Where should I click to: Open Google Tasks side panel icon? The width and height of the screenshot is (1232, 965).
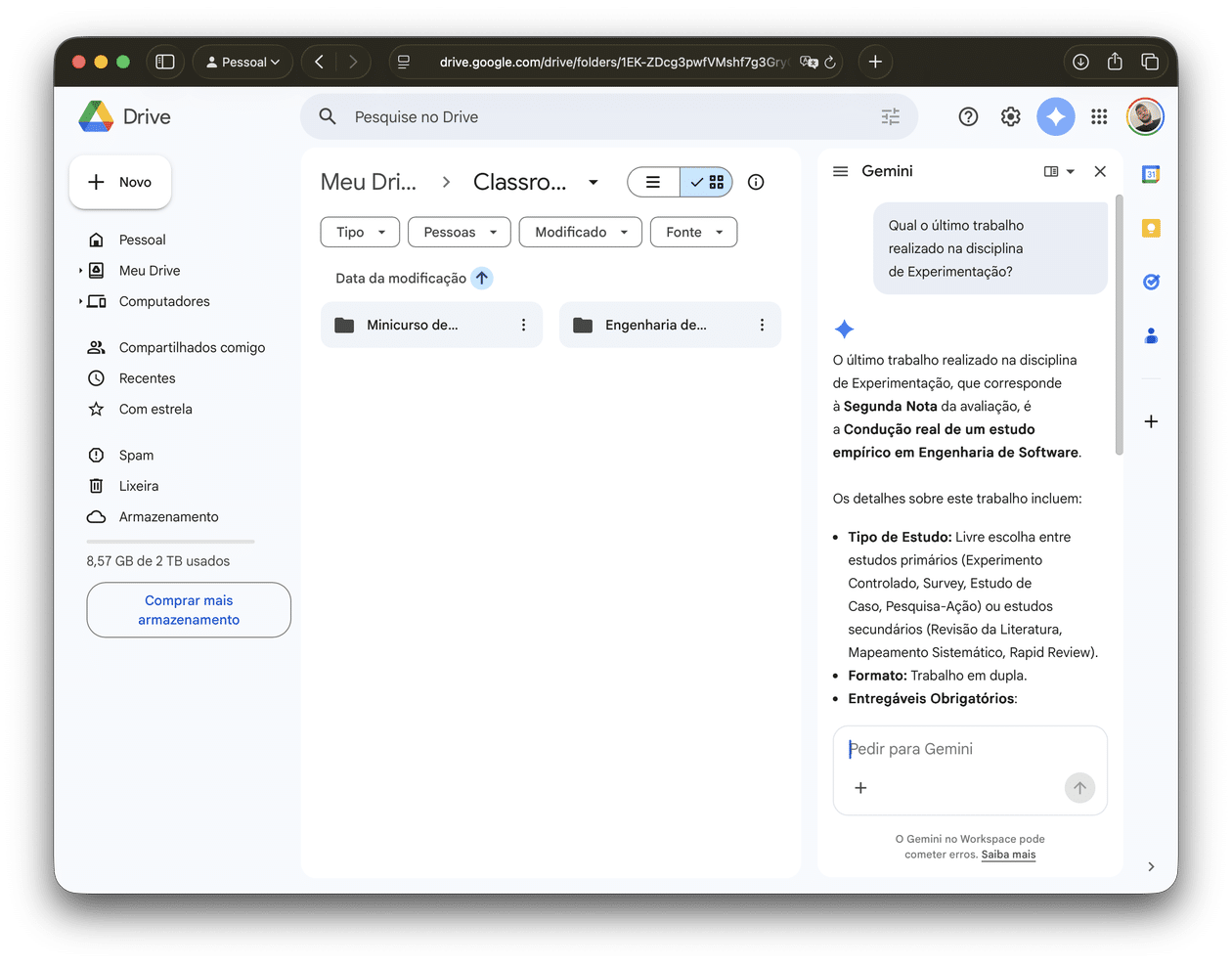tap(1151, 282)
